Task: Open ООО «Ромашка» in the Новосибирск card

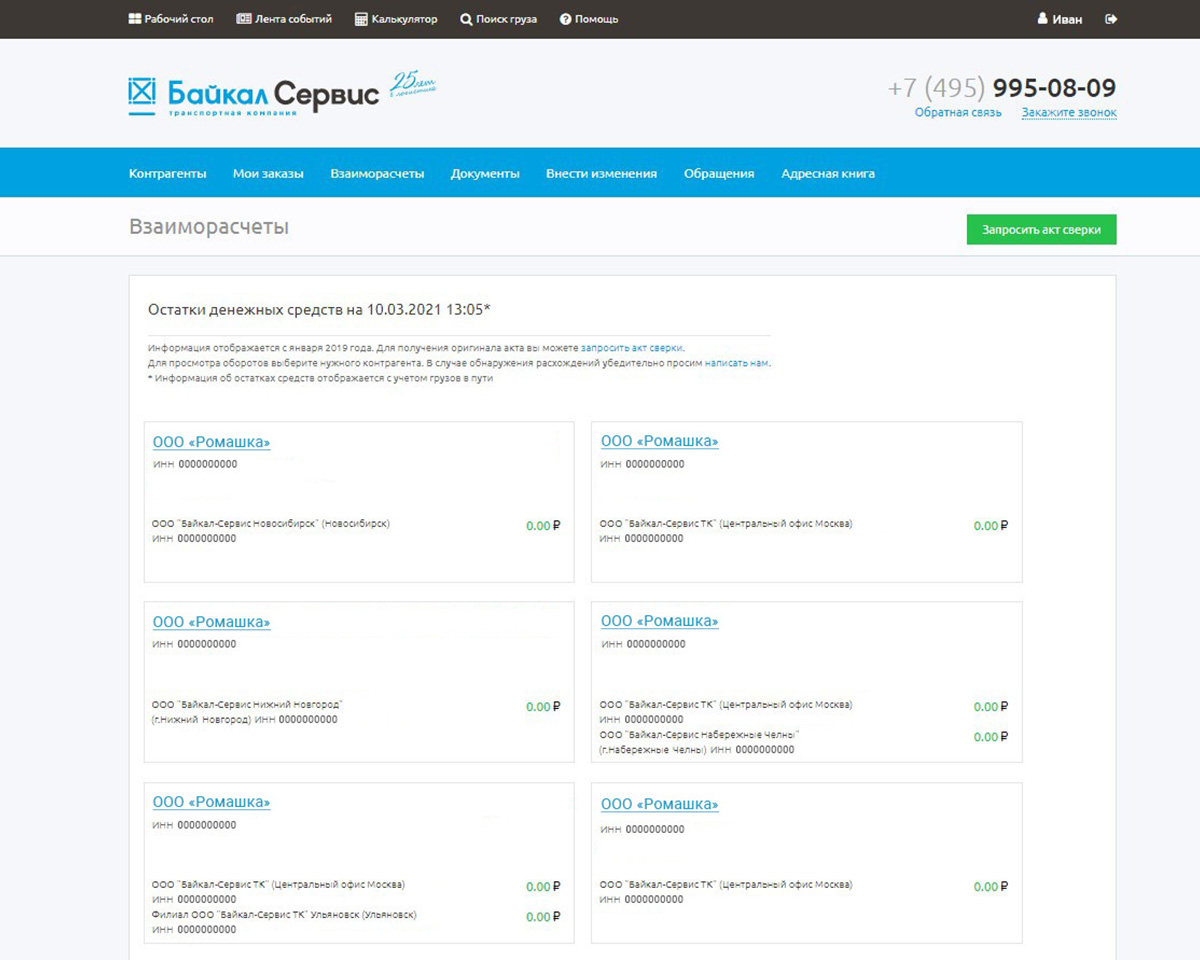Action: point(211,442)
